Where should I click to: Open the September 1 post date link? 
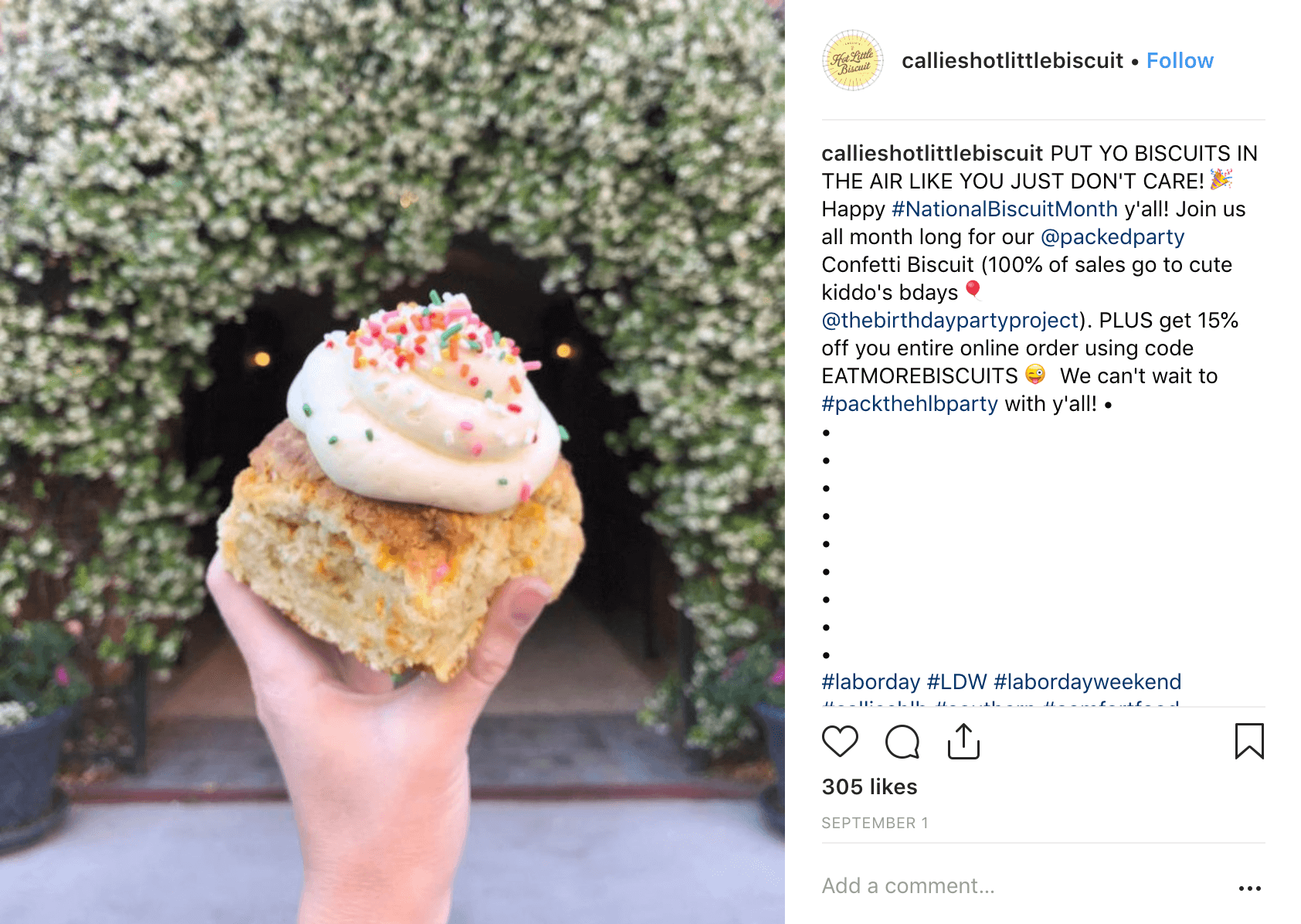pyautogui.click(x=875, y=824)
